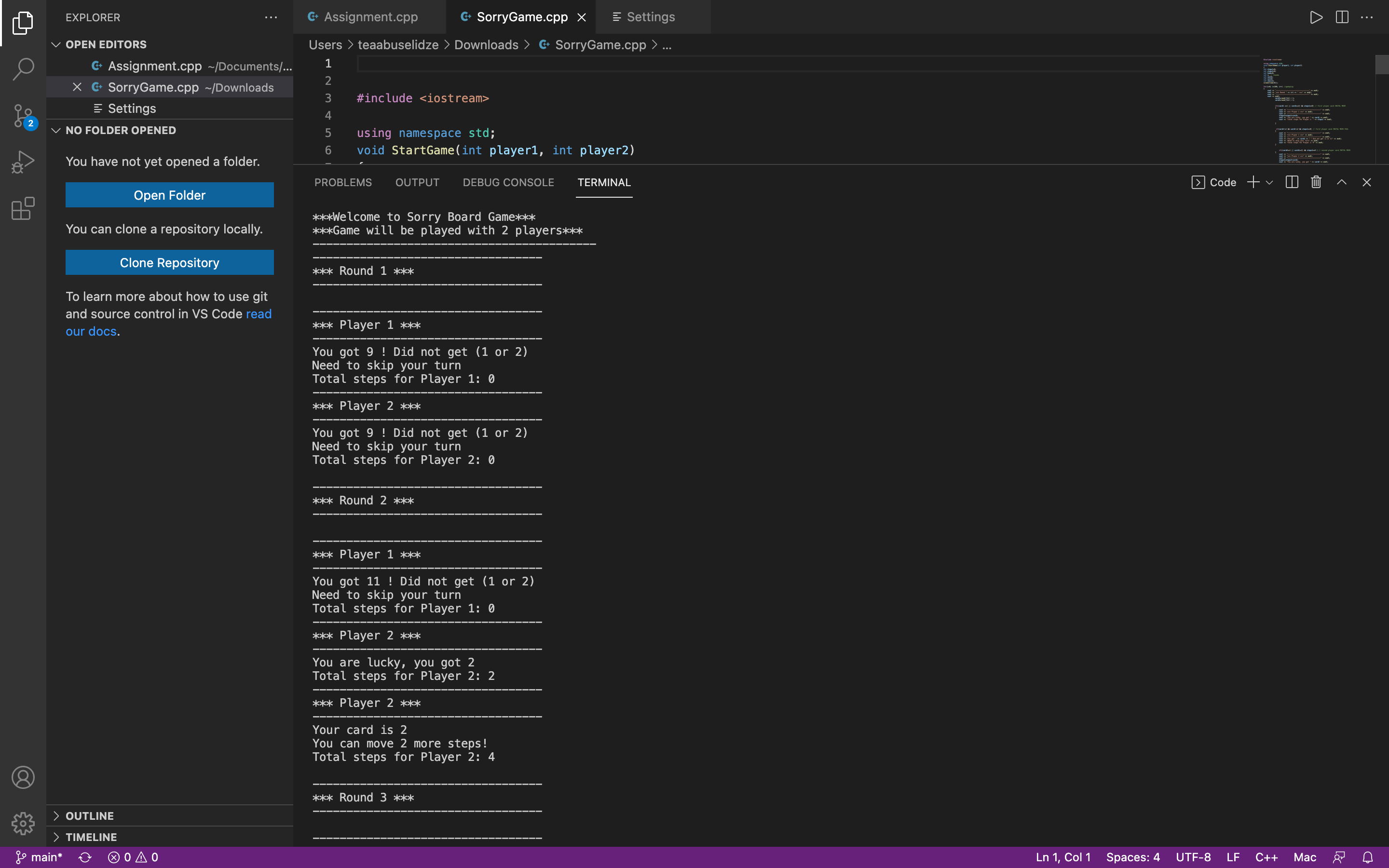Open the Manage gear menu
Viewport: 1389px width, 868px height.
click(23, 823)
